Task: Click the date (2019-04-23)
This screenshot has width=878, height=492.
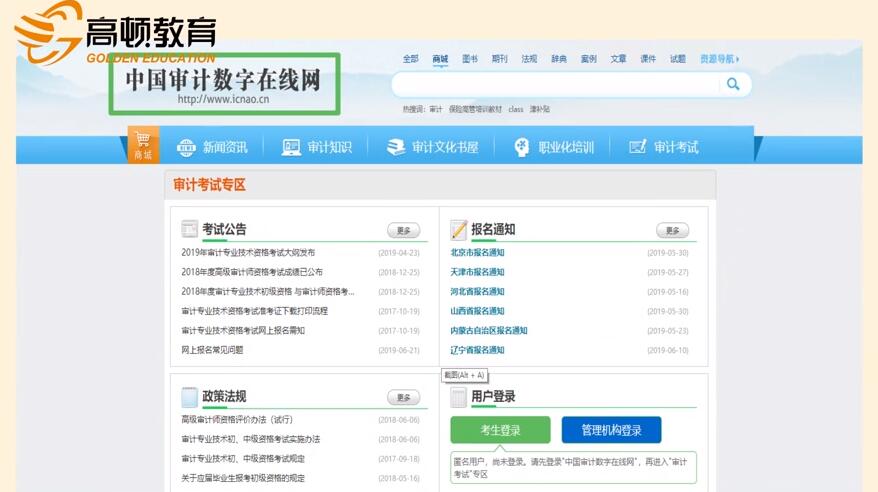Action: pos(399,253)
